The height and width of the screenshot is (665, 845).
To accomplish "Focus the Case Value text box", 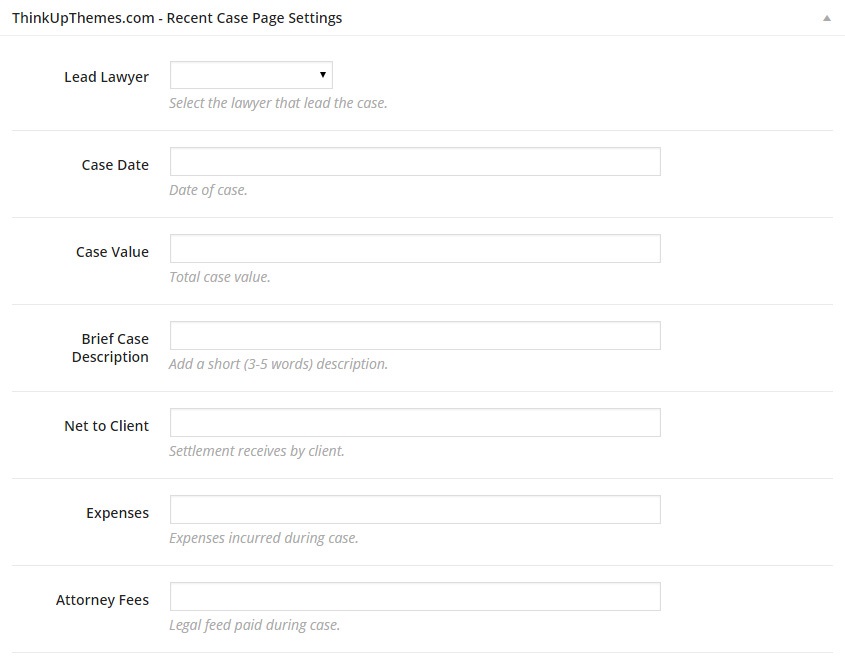I will click(x=415, y=249).
